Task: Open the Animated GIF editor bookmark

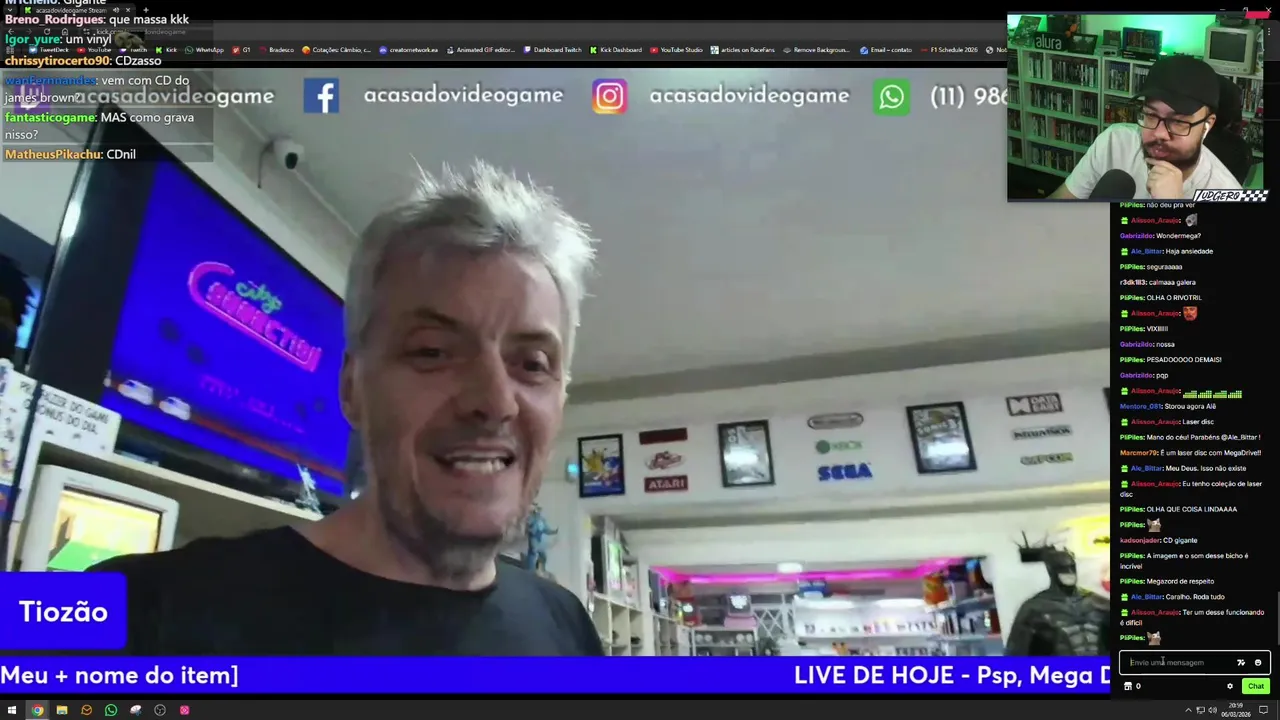Action: coord(480,50)
